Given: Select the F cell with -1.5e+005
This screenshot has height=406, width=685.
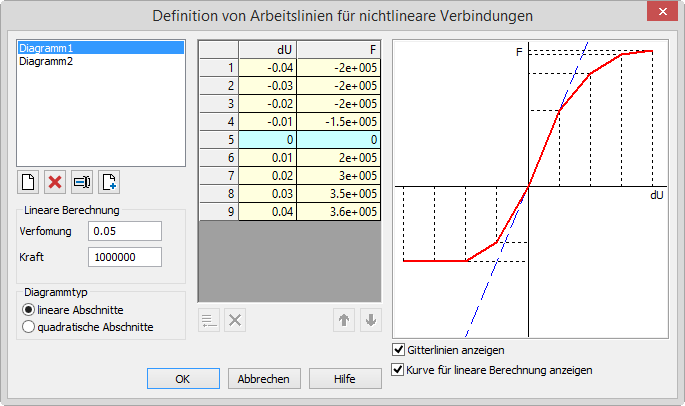Looking at the screenshot, I should [339, 121].
